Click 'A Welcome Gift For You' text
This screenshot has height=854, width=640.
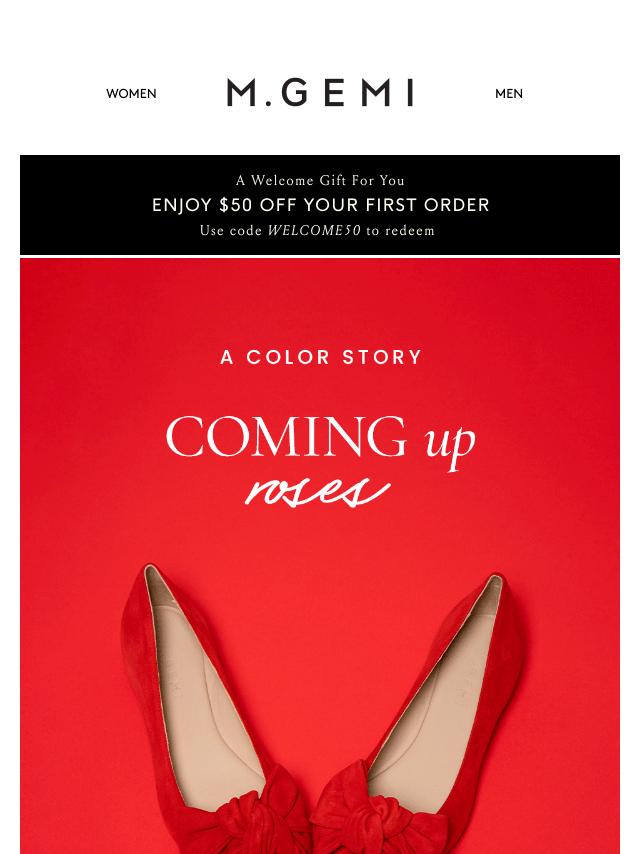click(320, 180)
